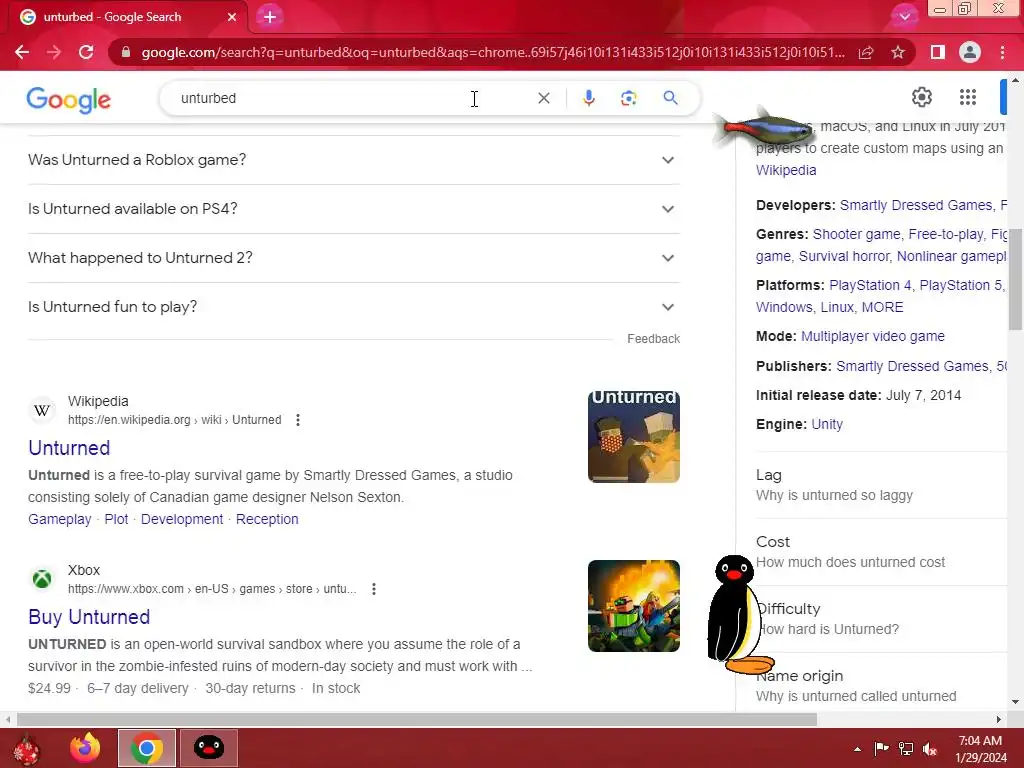Open the Buy Unturned Xbox result
1024x768 pixels.
89,617
